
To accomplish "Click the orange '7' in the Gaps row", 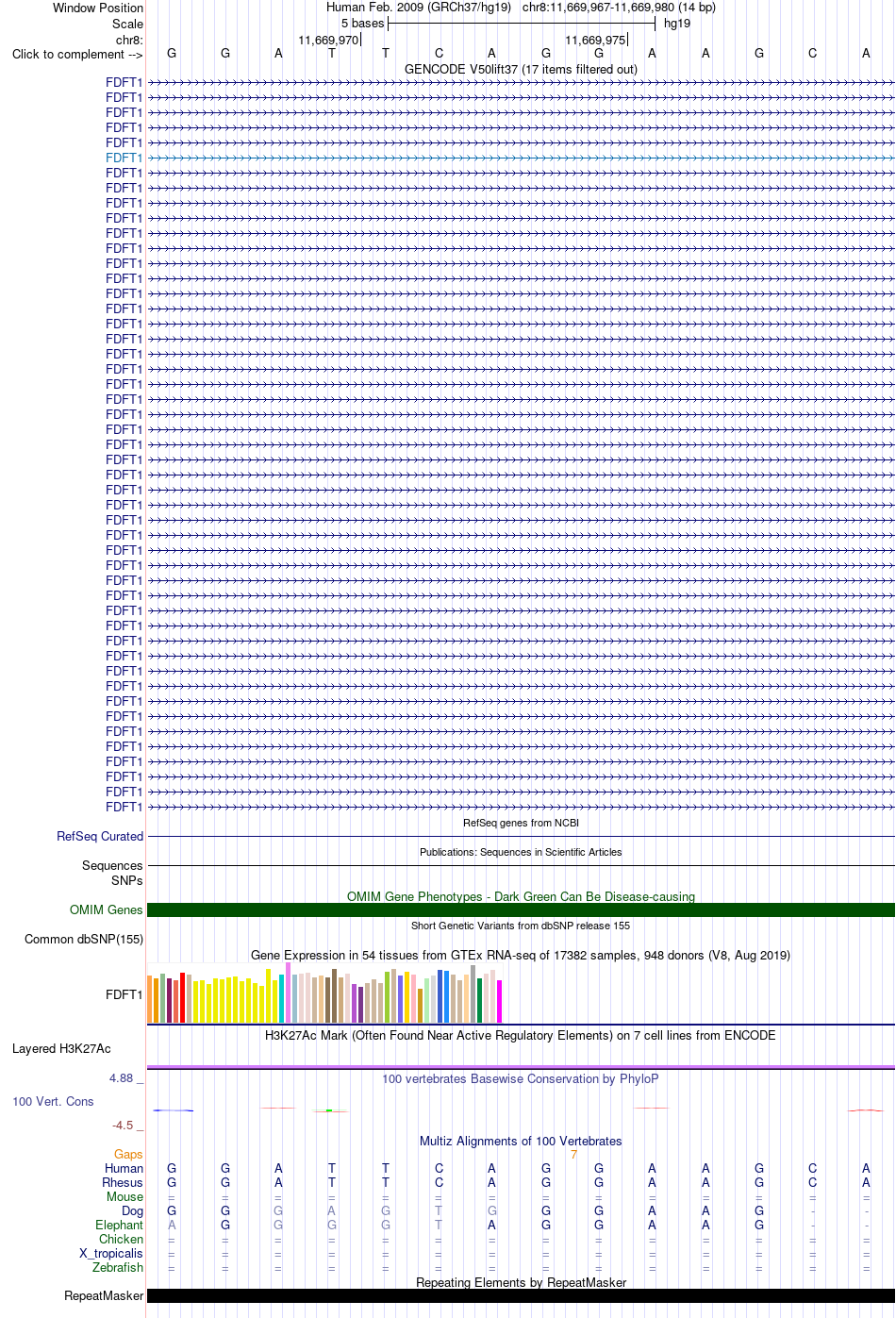I will pyautogui.click(x=573, y=1155).
